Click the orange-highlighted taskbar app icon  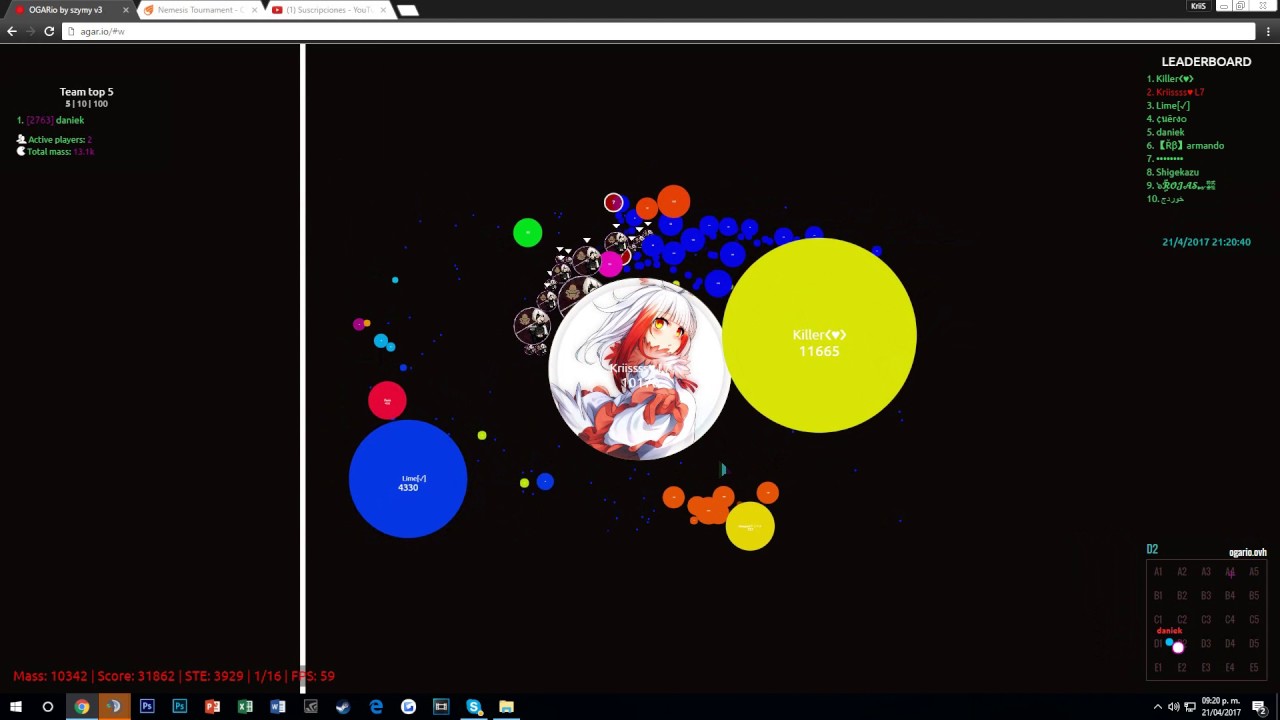pos(114,707)
